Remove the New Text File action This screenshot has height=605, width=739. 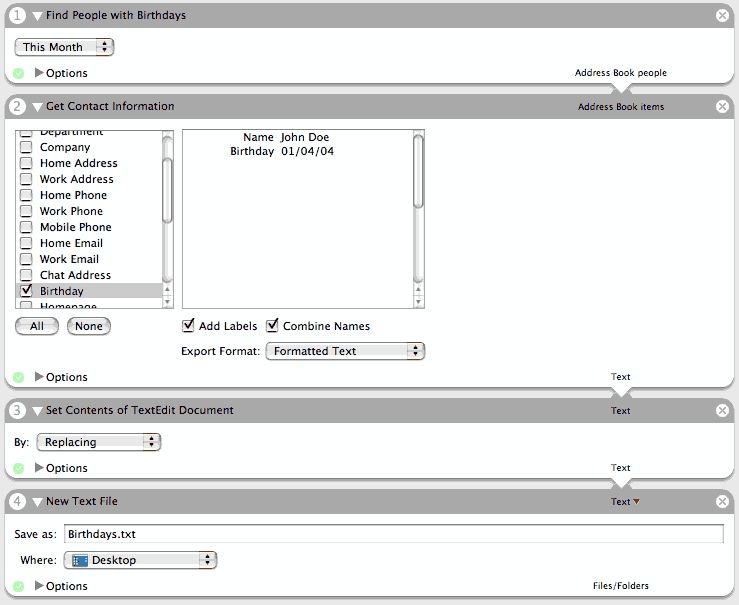coord(722,501)
